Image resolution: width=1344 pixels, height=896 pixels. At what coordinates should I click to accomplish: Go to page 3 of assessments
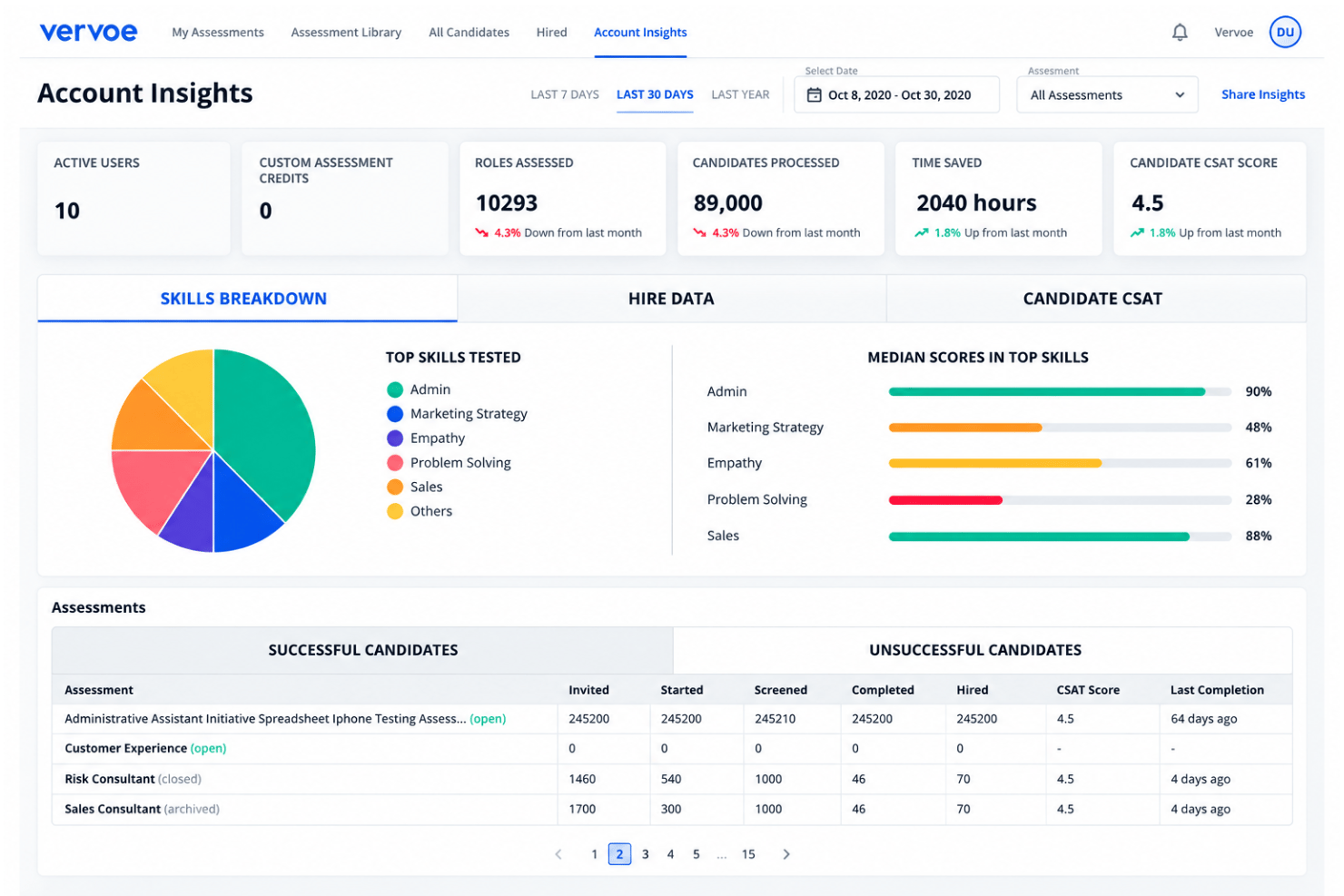[x=645, y=854]
